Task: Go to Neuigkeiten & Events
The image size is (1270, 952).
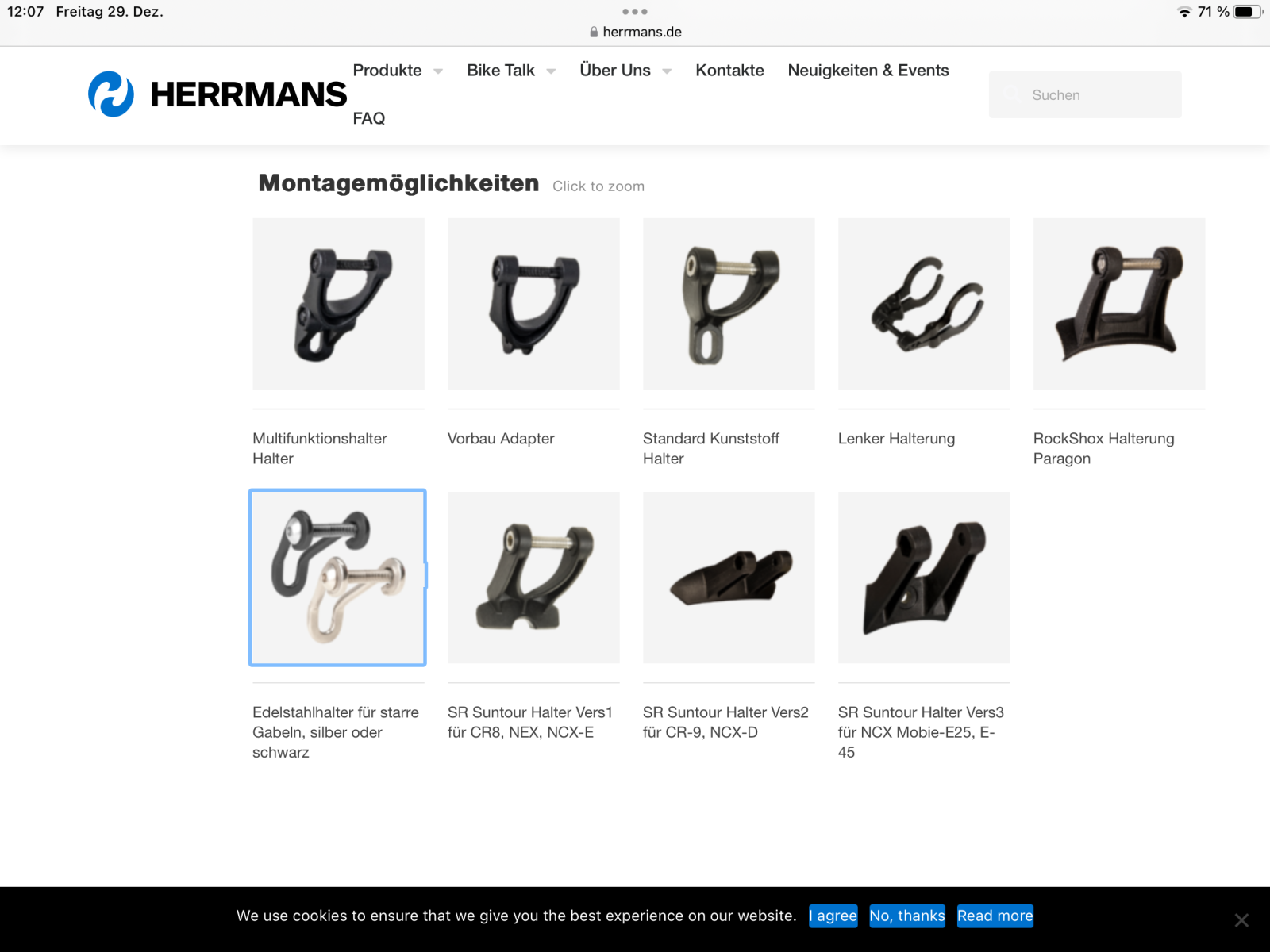Action: pyautogui.click(x=868, y=71)
